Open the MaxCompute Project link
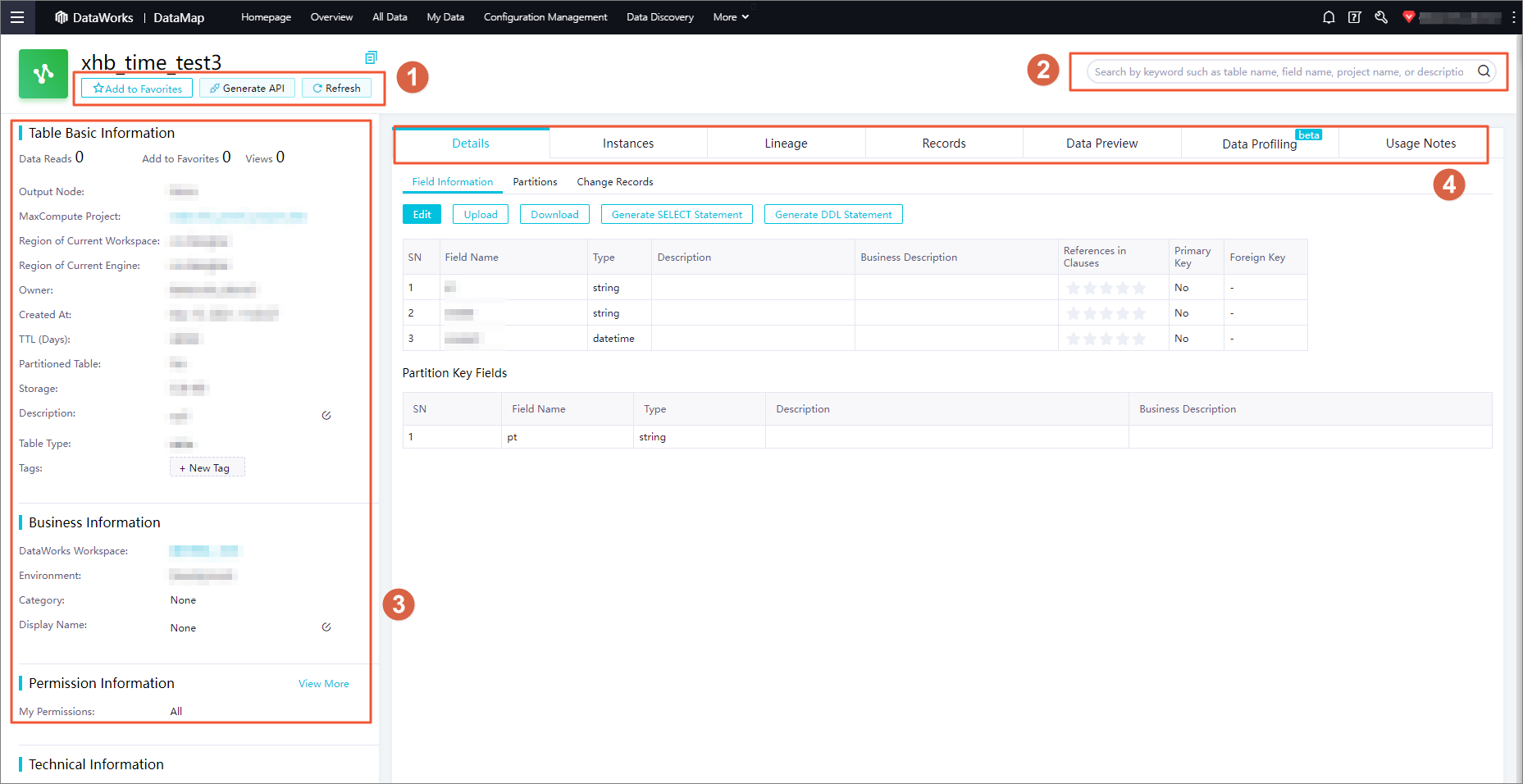Image resolution: width=1523 pixels, height=784 pixels. pyautogui.click(x=239, y=217)
